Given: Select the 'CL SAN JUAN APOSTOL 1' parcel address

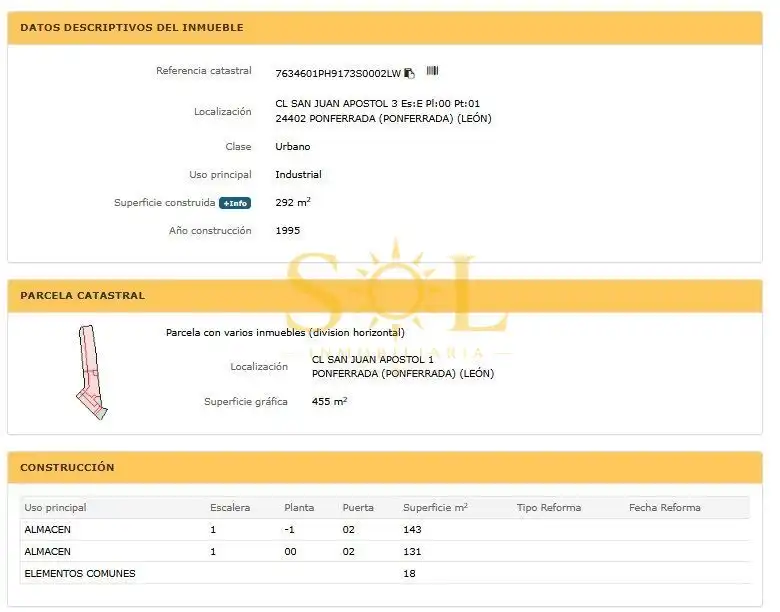Looking at the screenshot, I should point(373,359).
